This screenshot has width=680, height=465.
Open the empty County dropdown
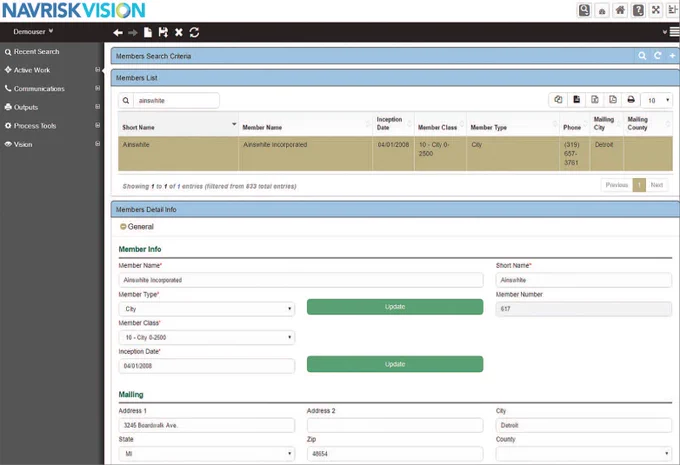pyautogui.click(x=584, y=454)
